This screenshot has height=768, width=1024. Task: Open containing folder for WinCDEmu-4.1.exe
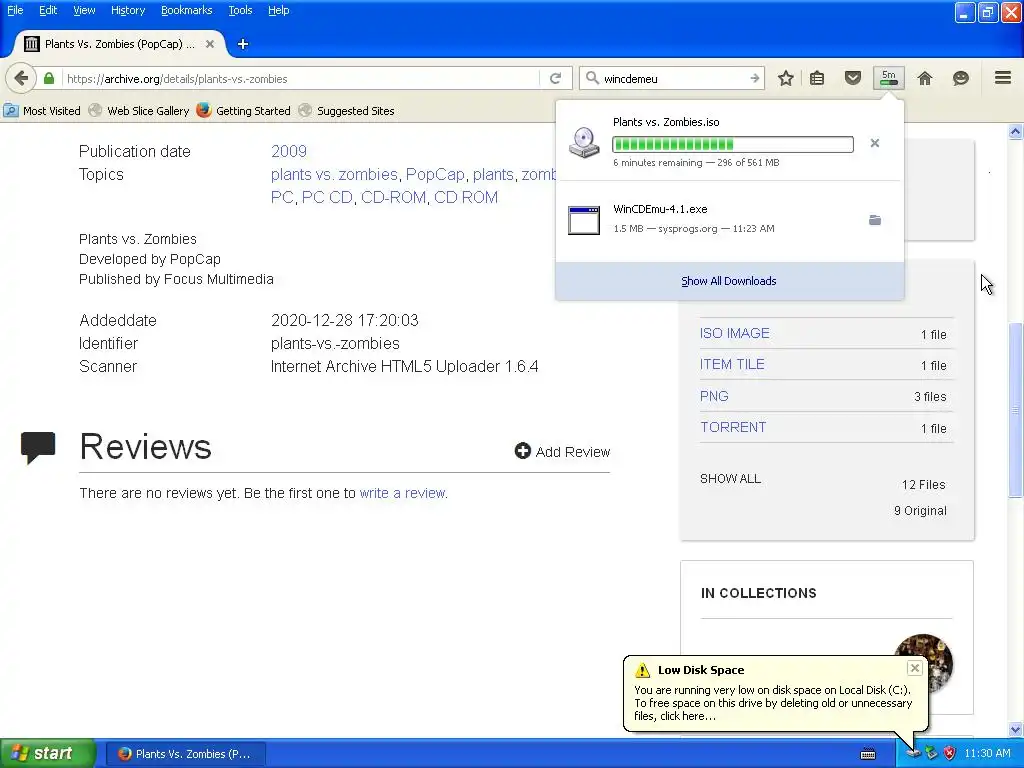click(x=875, y=220)
